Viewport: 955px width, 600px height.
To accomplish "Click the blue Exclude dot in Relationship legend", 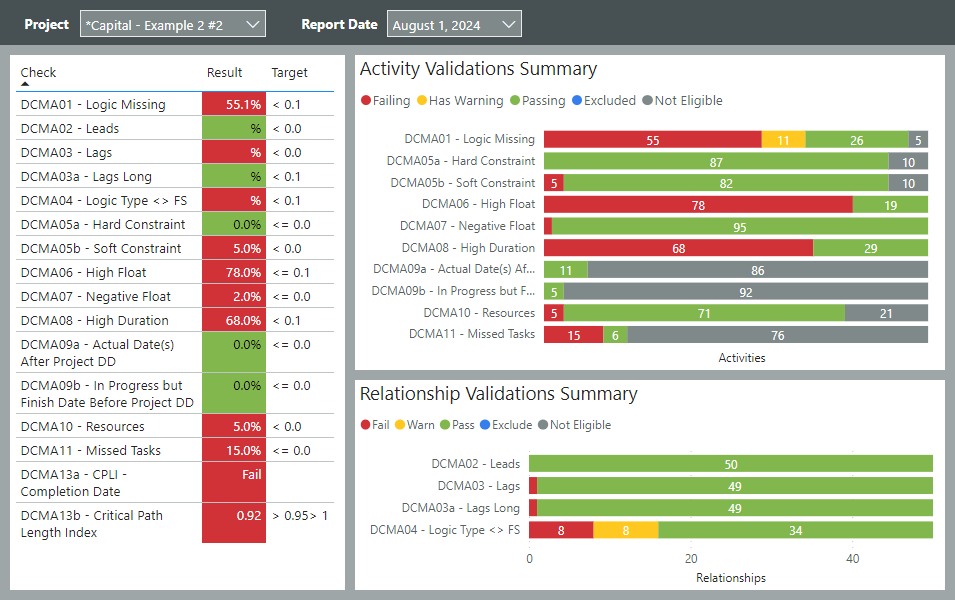I will point(487,424).
